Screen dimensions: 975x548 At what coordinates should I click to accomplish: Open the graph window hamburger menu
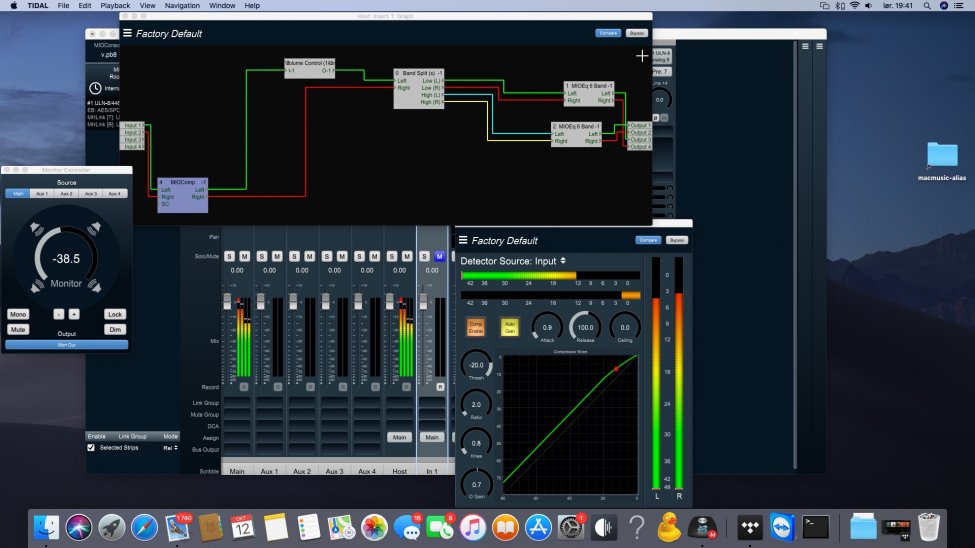[x=127, y=33]
